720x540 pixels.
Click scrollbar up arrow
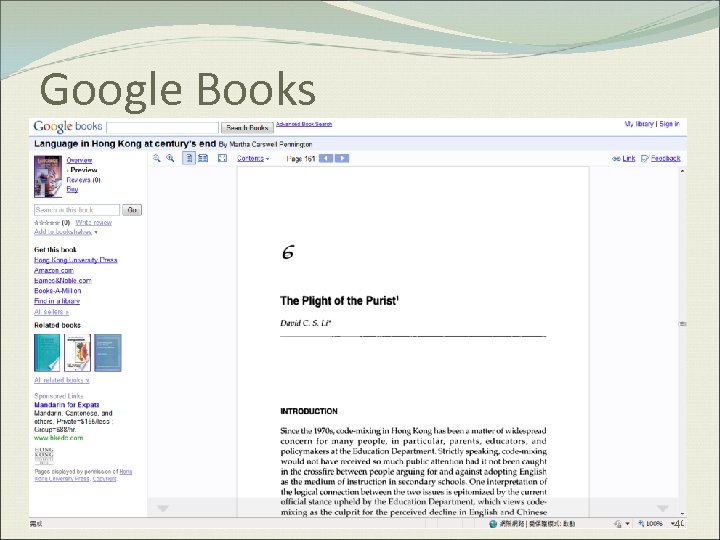click(x=682, y=171)
